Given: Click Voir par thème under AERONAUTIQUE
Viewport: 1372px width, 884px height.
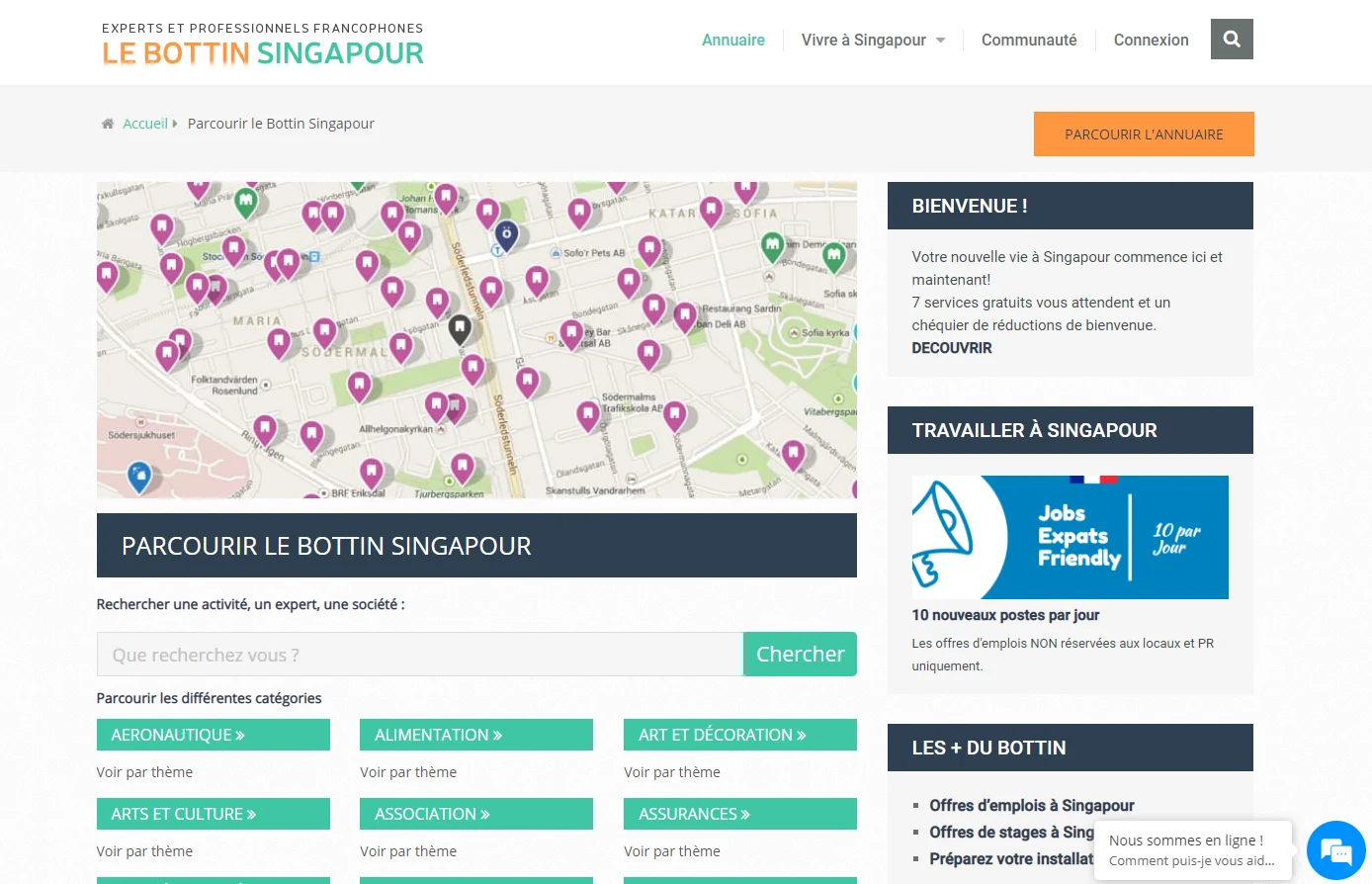Looking at the screenshot, I should pyautogui.click(x=144, y=772).
